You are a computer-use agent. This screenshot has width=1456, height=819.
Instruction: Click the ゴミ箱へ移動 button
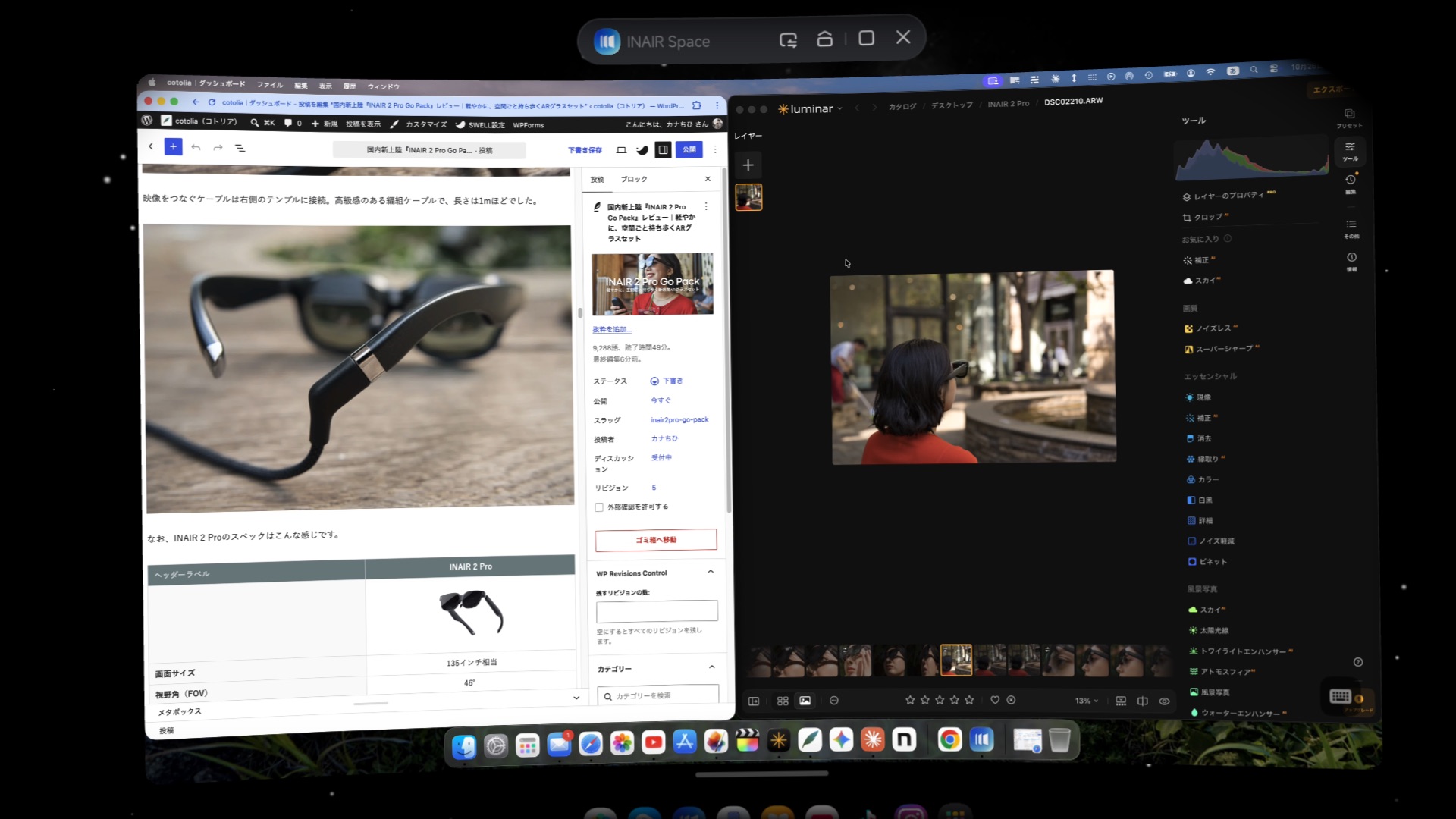(x=656, y=540)
